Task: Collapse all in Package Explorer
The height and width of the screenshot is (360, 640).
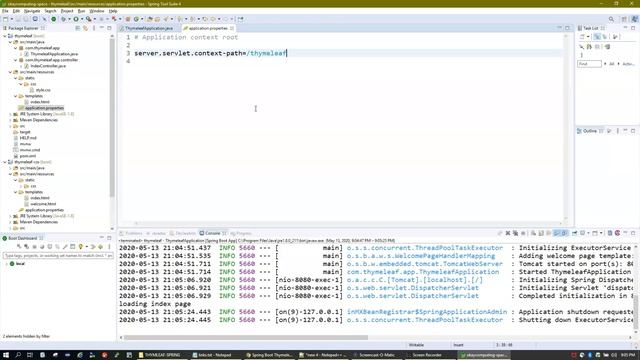Action: [x=78, y=28]
